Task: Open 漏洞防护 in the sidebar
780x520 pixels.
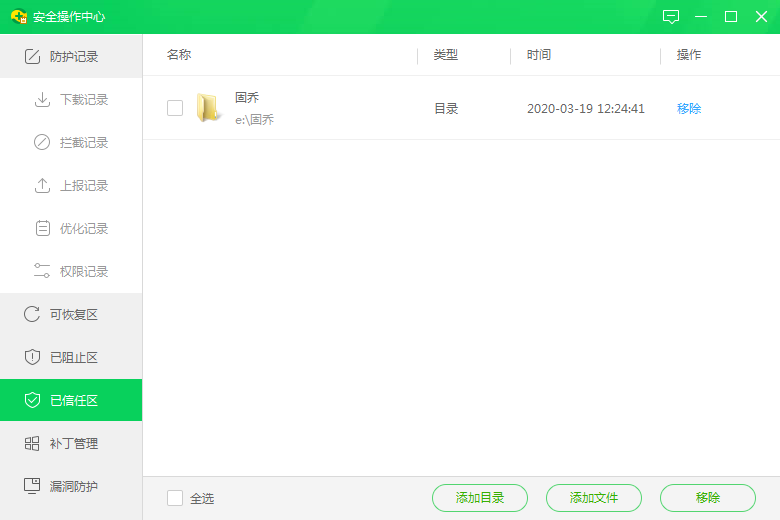Action: point(71,486)
